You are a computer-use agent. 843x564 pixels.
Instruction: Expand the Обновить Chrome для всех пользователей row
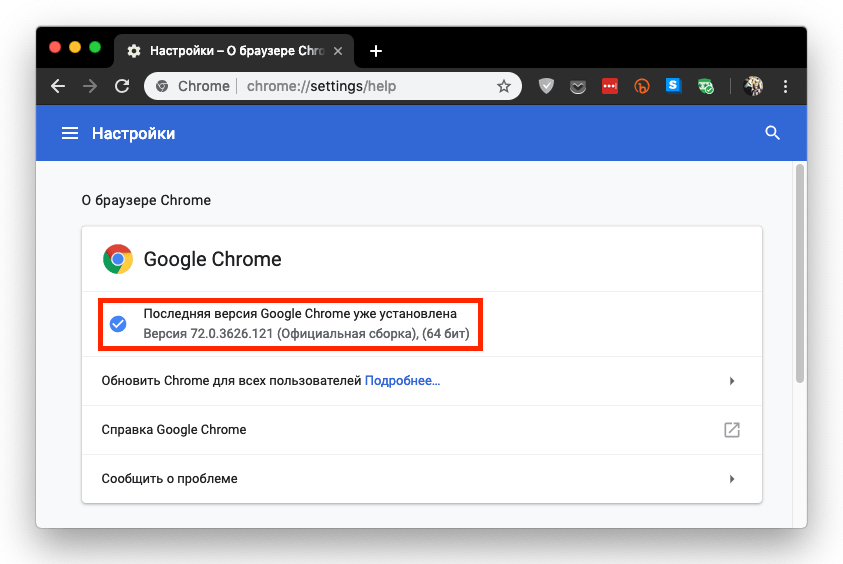(422, 381)
